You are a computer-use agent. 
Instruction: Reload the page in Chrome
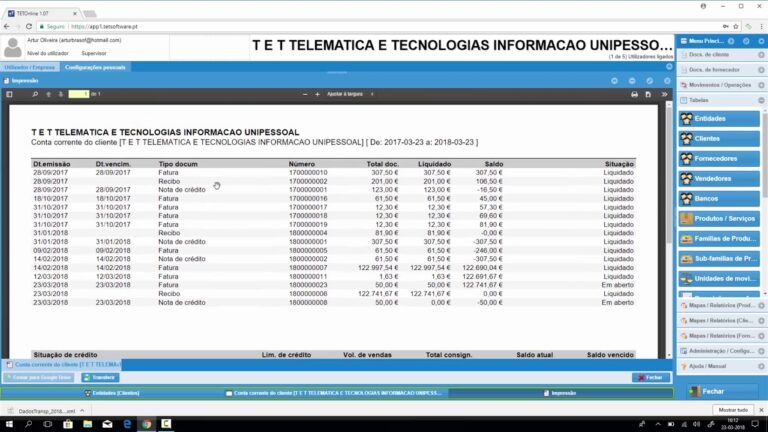click(x=29, y=26)
